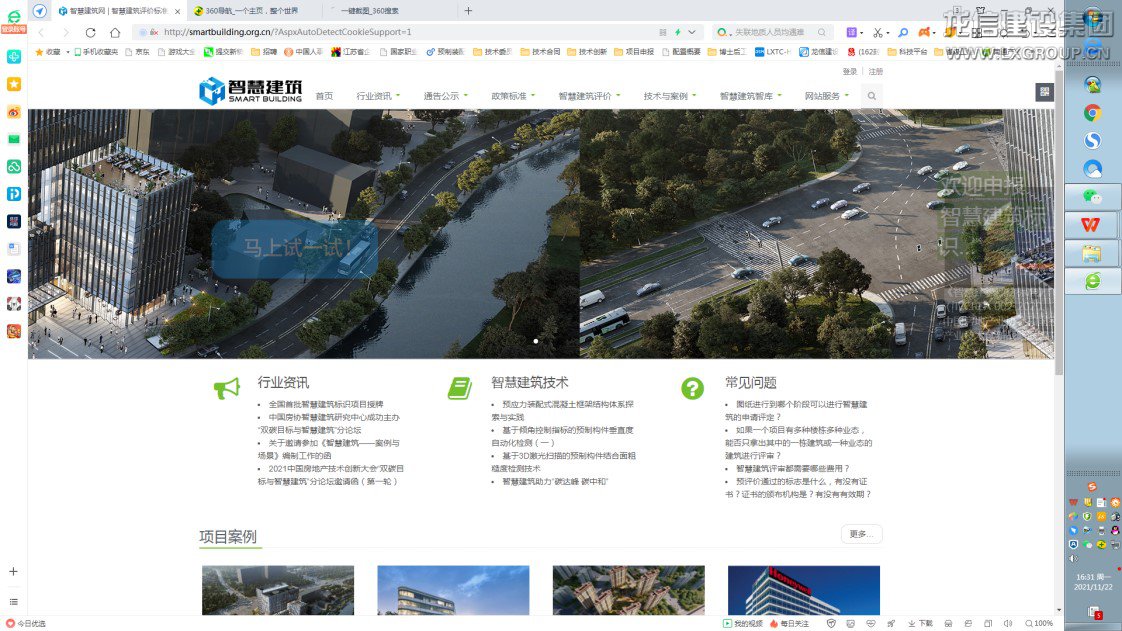Open the 网站服务 dropdown menu
The image size is (1122, 631).
point(826,96)
